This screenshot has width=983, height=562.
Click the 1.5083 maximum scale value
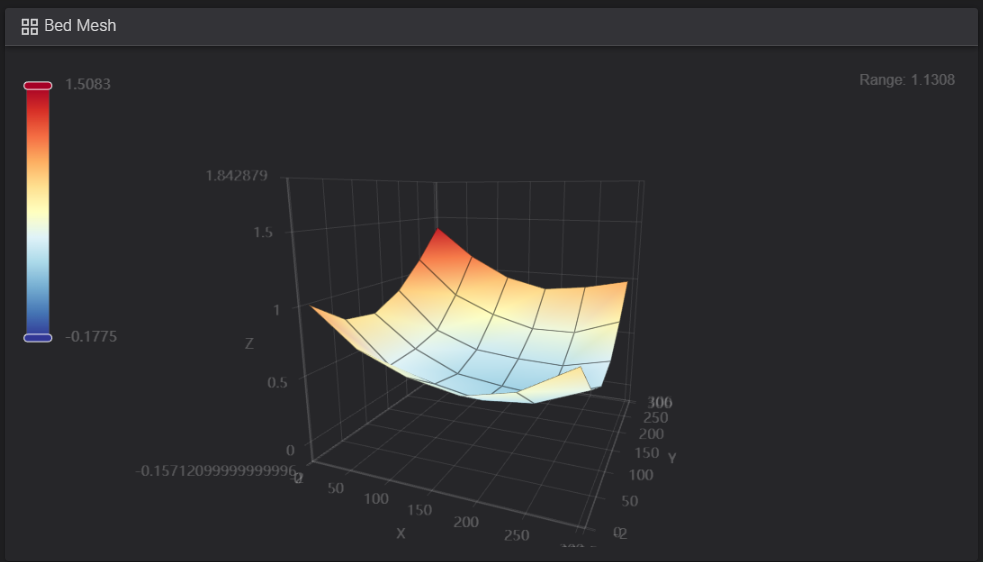[x=88, y=85]
